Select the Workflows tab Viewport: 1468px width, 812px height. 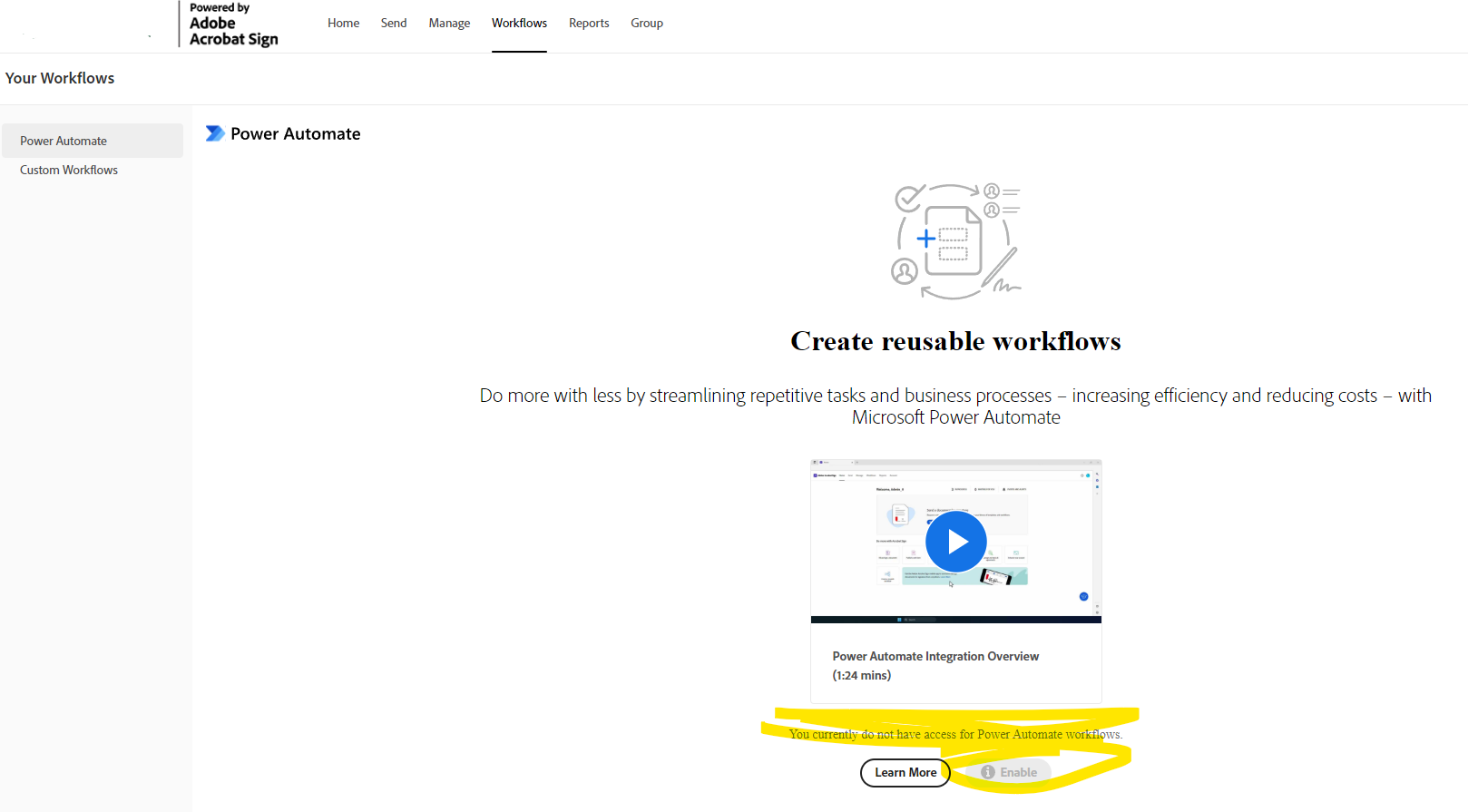click(519, 23)
